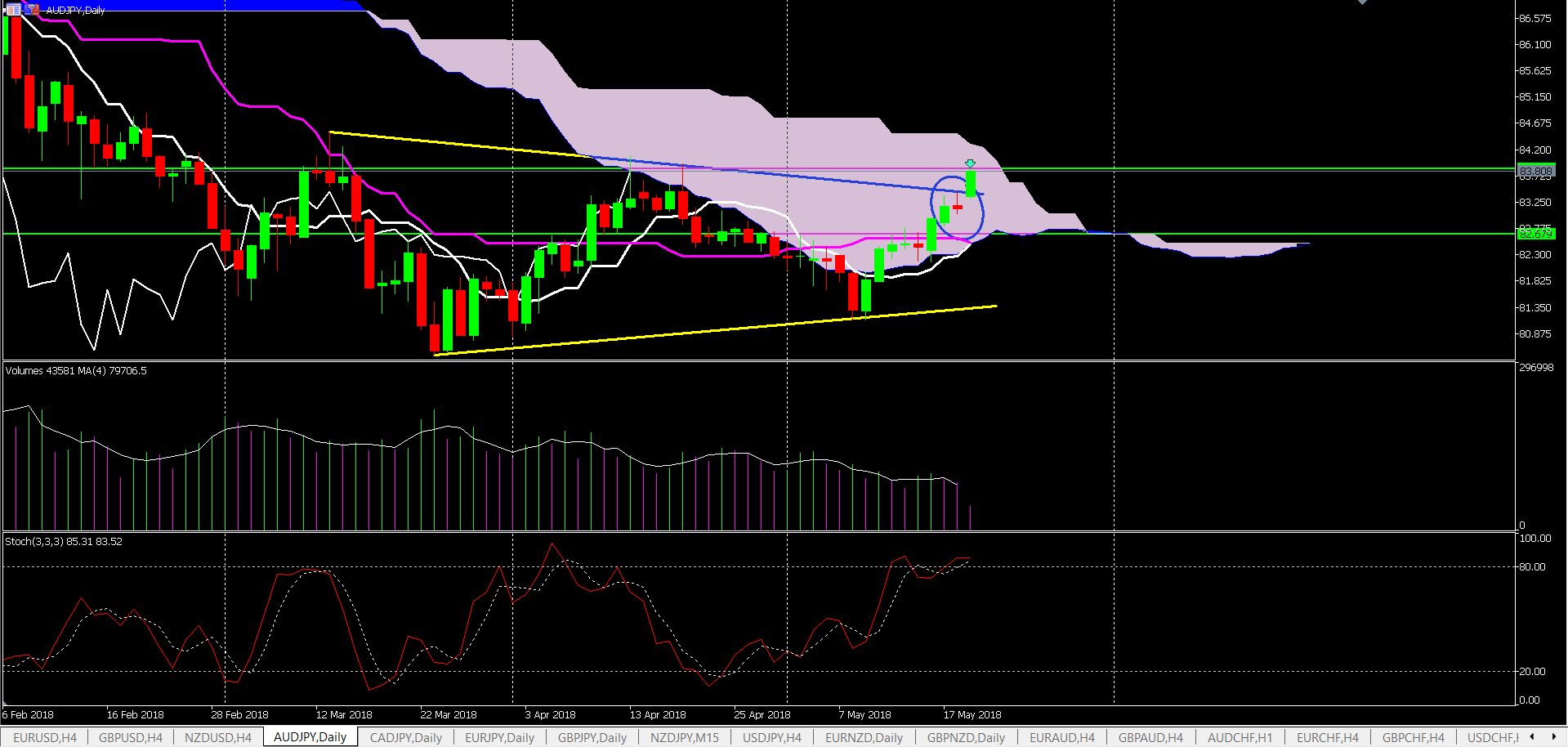Click the 82.679 green level price label

pyautogui.click(x=1534, y=234)
